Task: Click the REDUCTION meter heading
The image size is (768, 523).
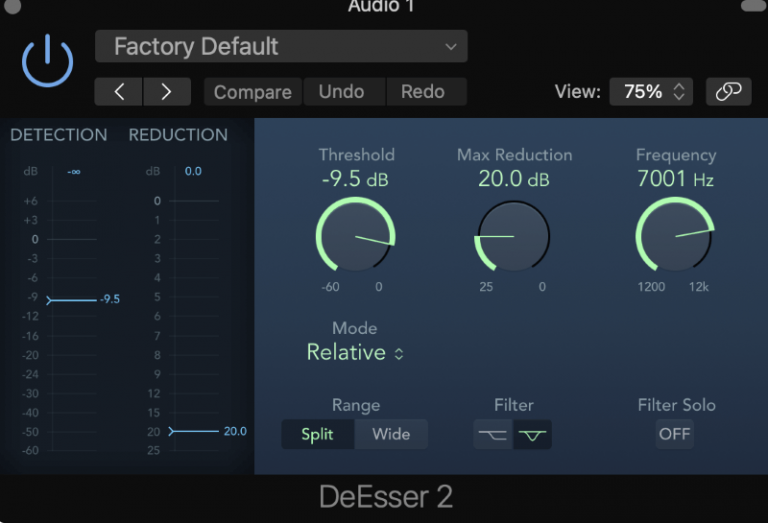Action: (178, 135)
